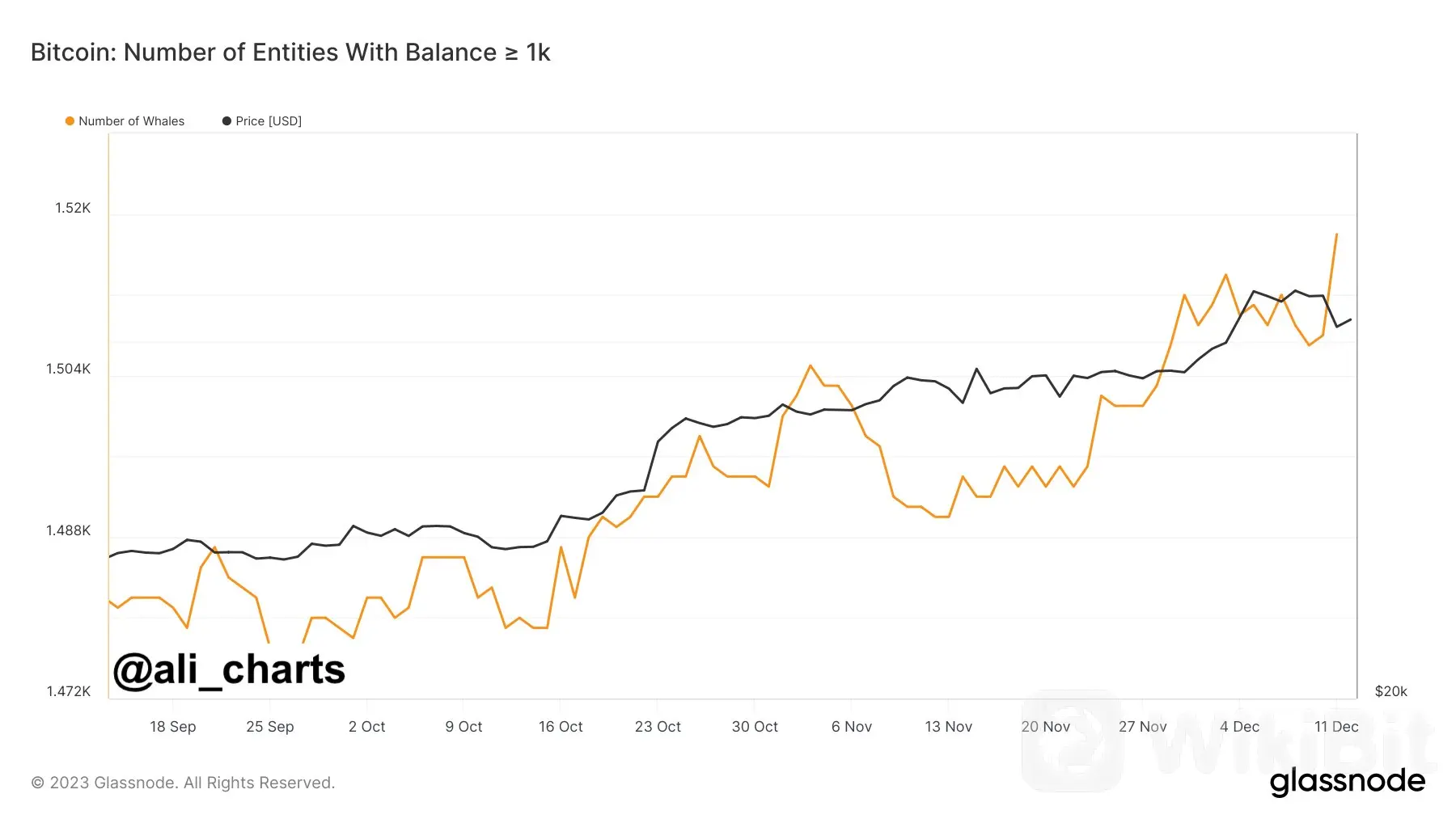Select the 11 Dec date label
1456x819 pixels.
click(x=1336, y=726)
